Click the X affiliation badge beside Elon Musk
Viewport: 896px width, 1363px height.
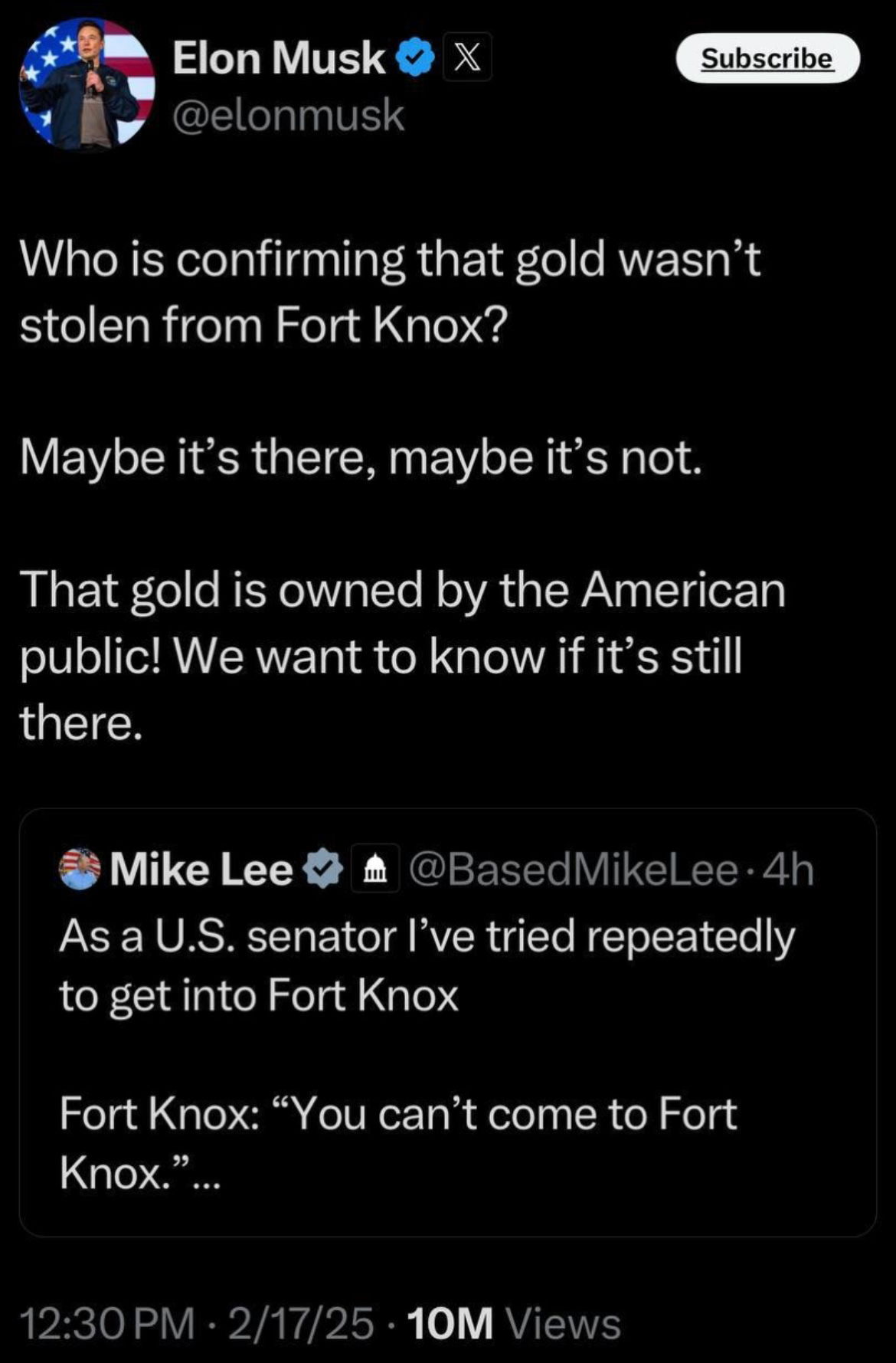coord(467,58)
